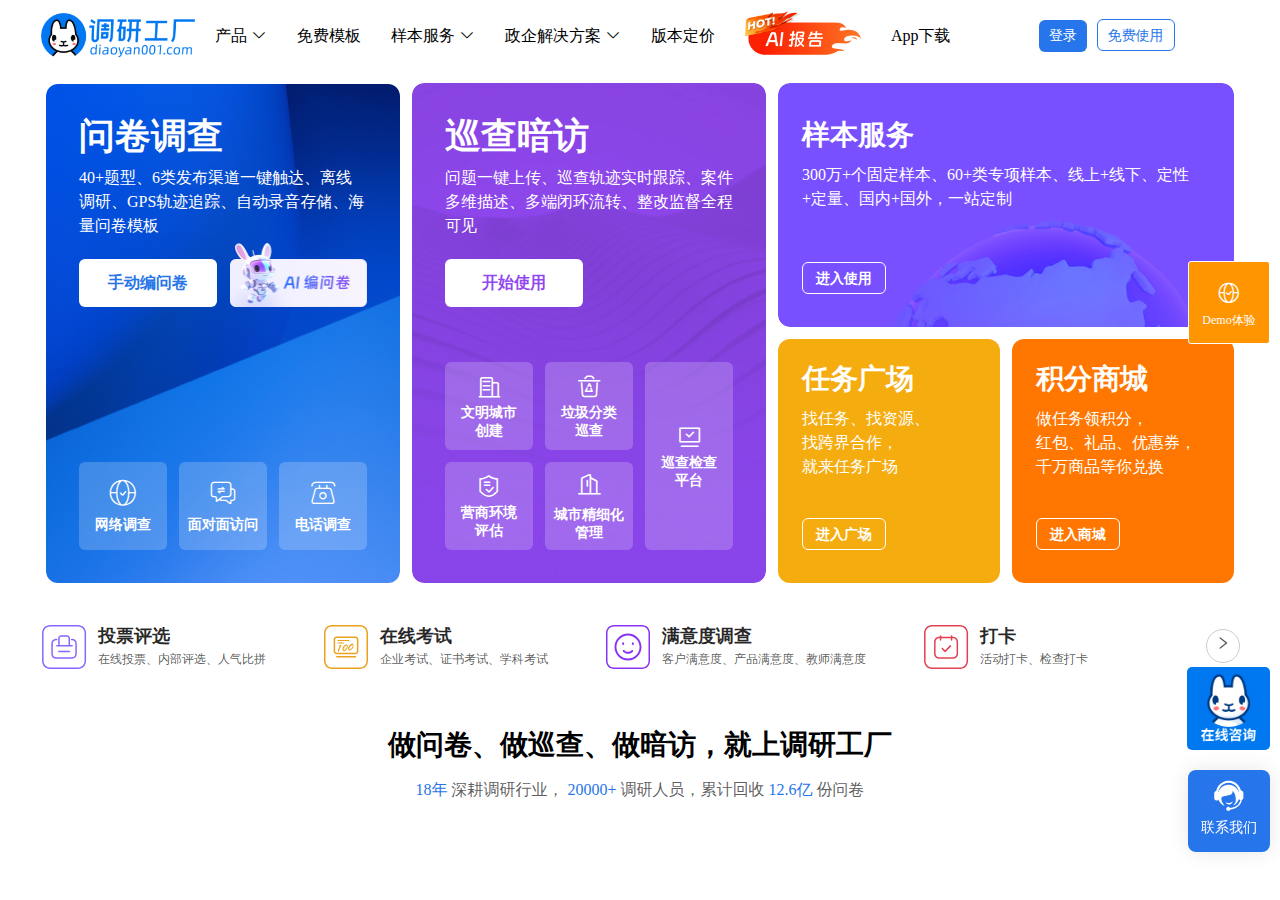1280x900 pixels.
Task: Click 进入商城 button
Action: tap(1078, 534)
